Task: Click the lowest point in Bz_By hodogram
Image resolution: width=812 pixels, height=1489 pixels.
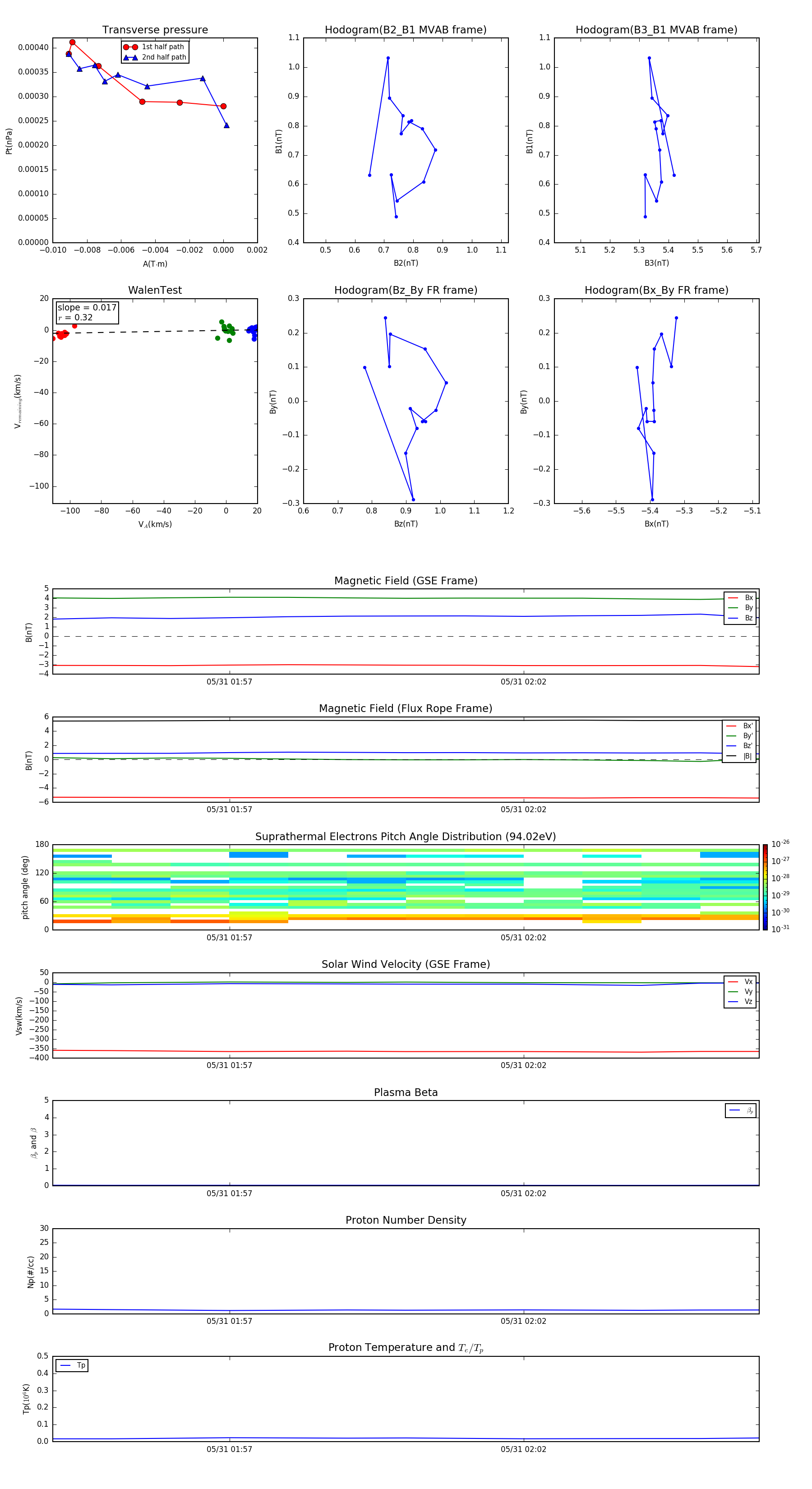Action: [x=413, y=499]
